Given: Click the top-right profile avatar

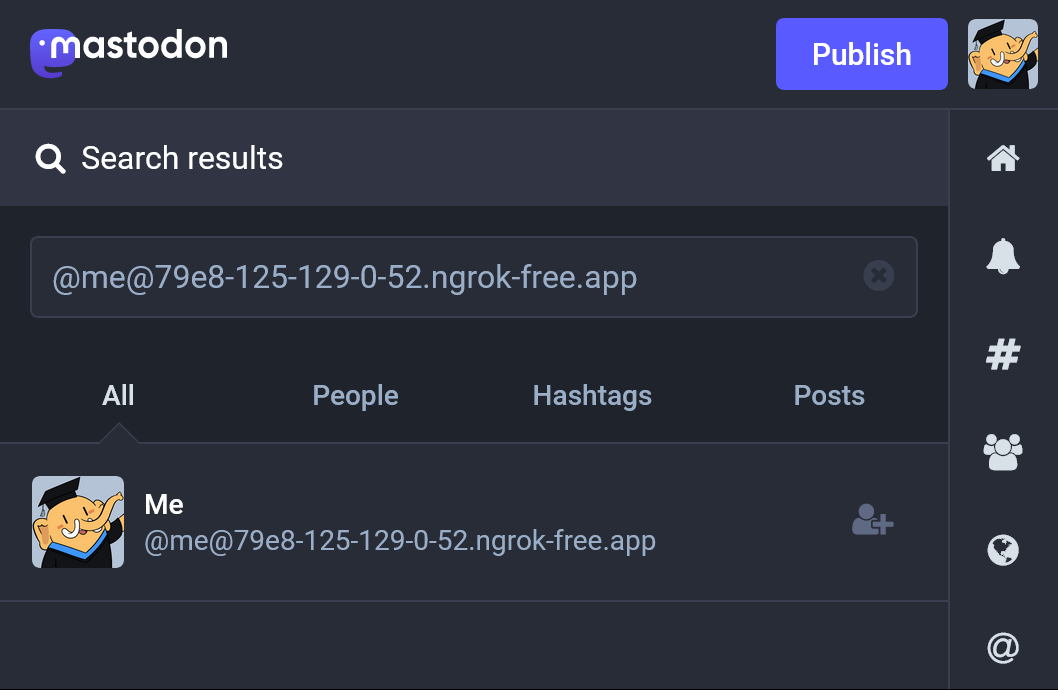Looking at the screenshot, I should (x=1002, y=54).
